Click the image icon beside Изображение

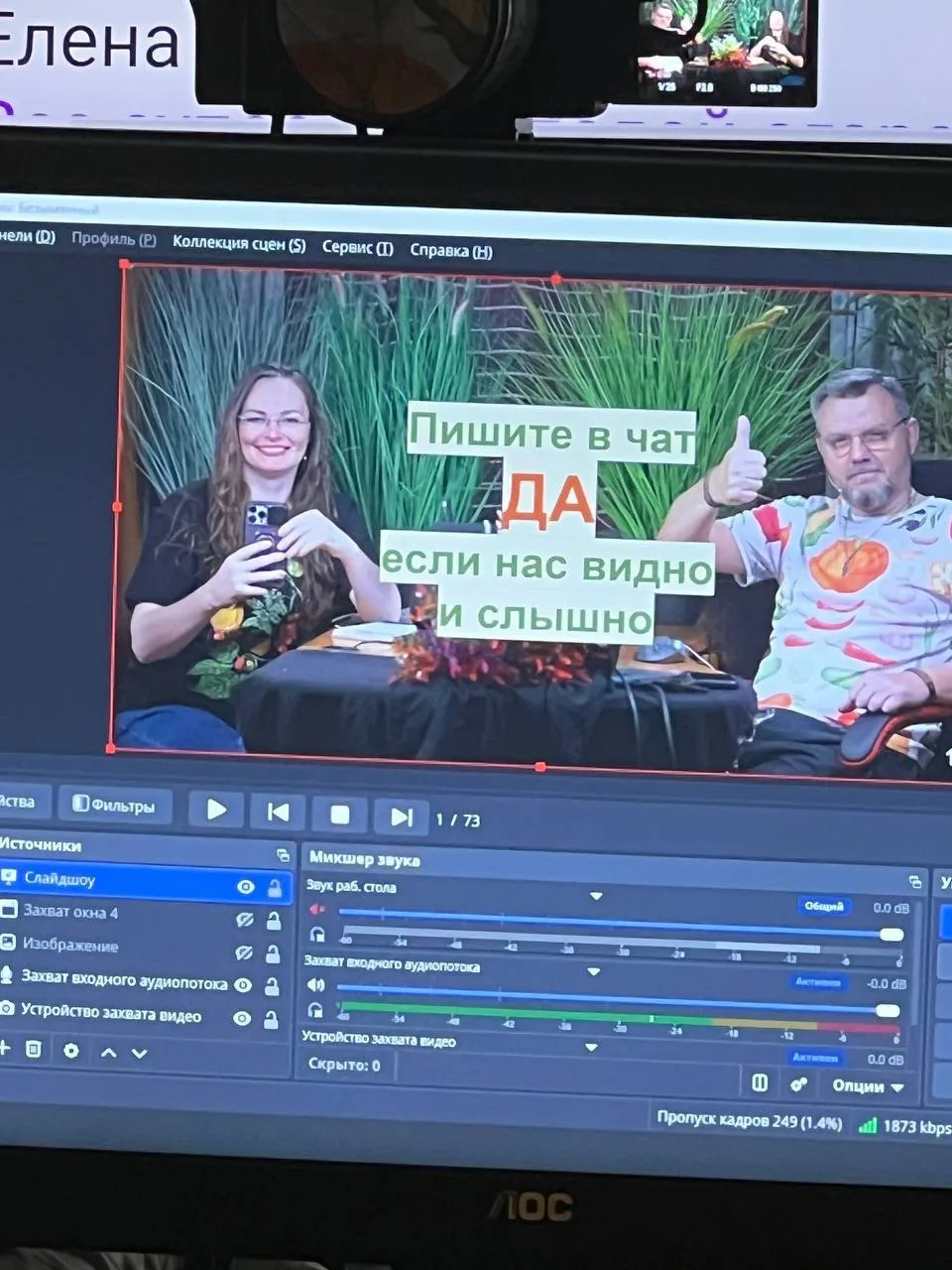click(x=7, y=942)
